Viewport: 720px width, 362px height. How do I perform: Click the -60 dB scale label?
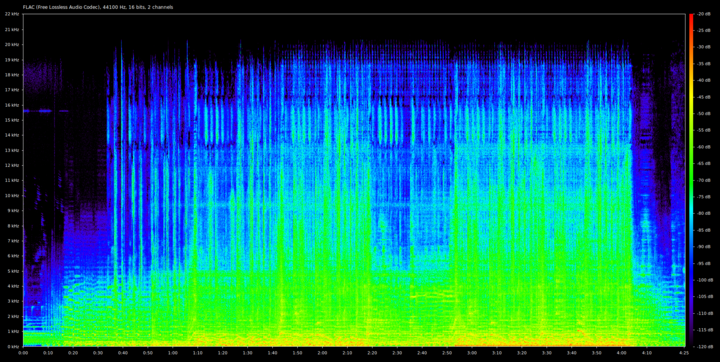[704, 147]
